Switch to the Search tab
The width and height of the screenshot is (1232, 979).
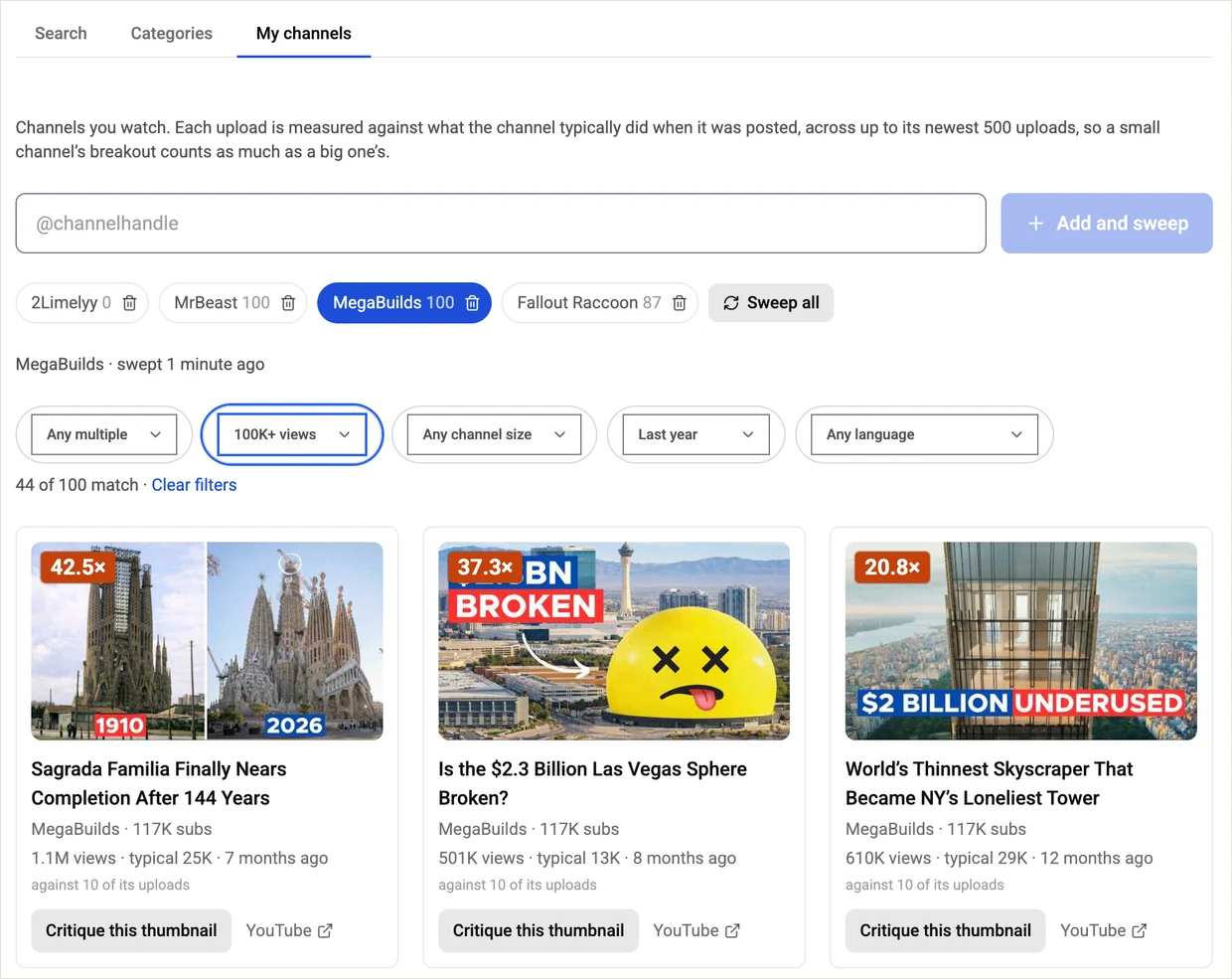coord(61,33)
